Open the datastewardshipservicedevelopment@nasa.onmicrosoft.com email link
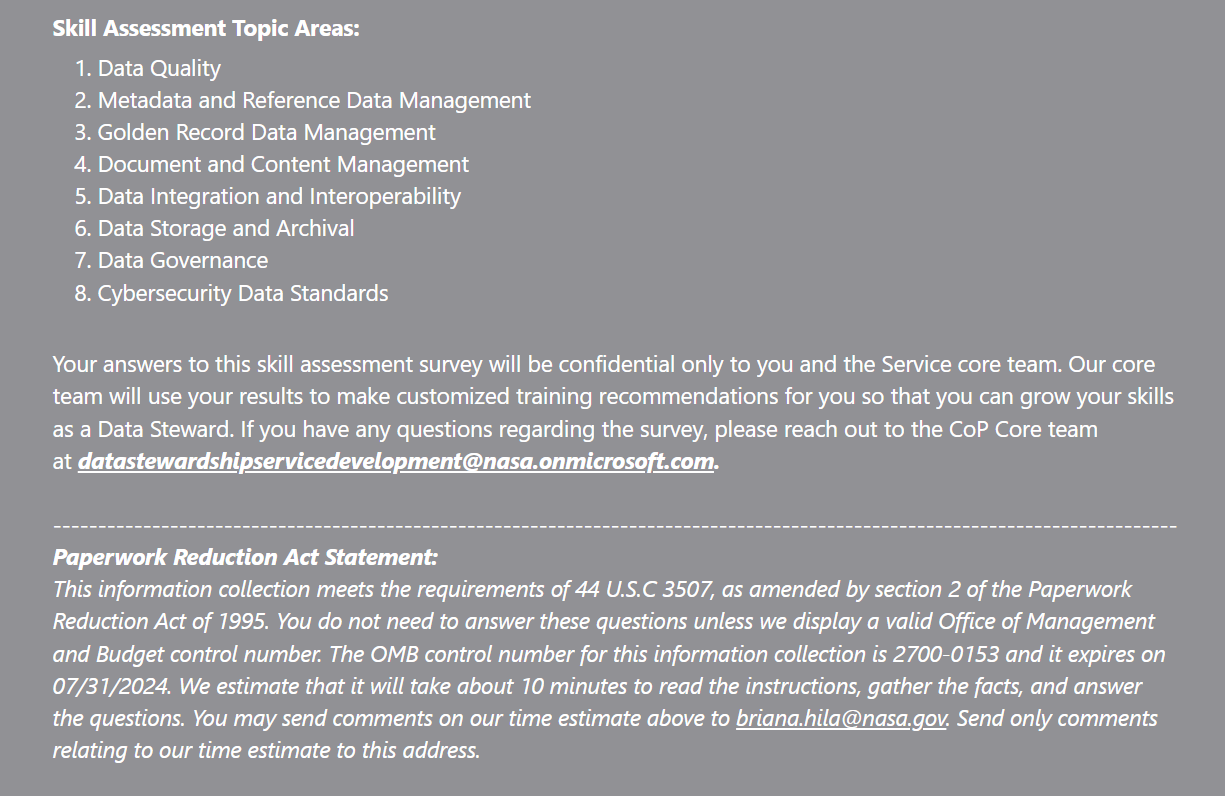1225x796 pixels. pos(397,462)
